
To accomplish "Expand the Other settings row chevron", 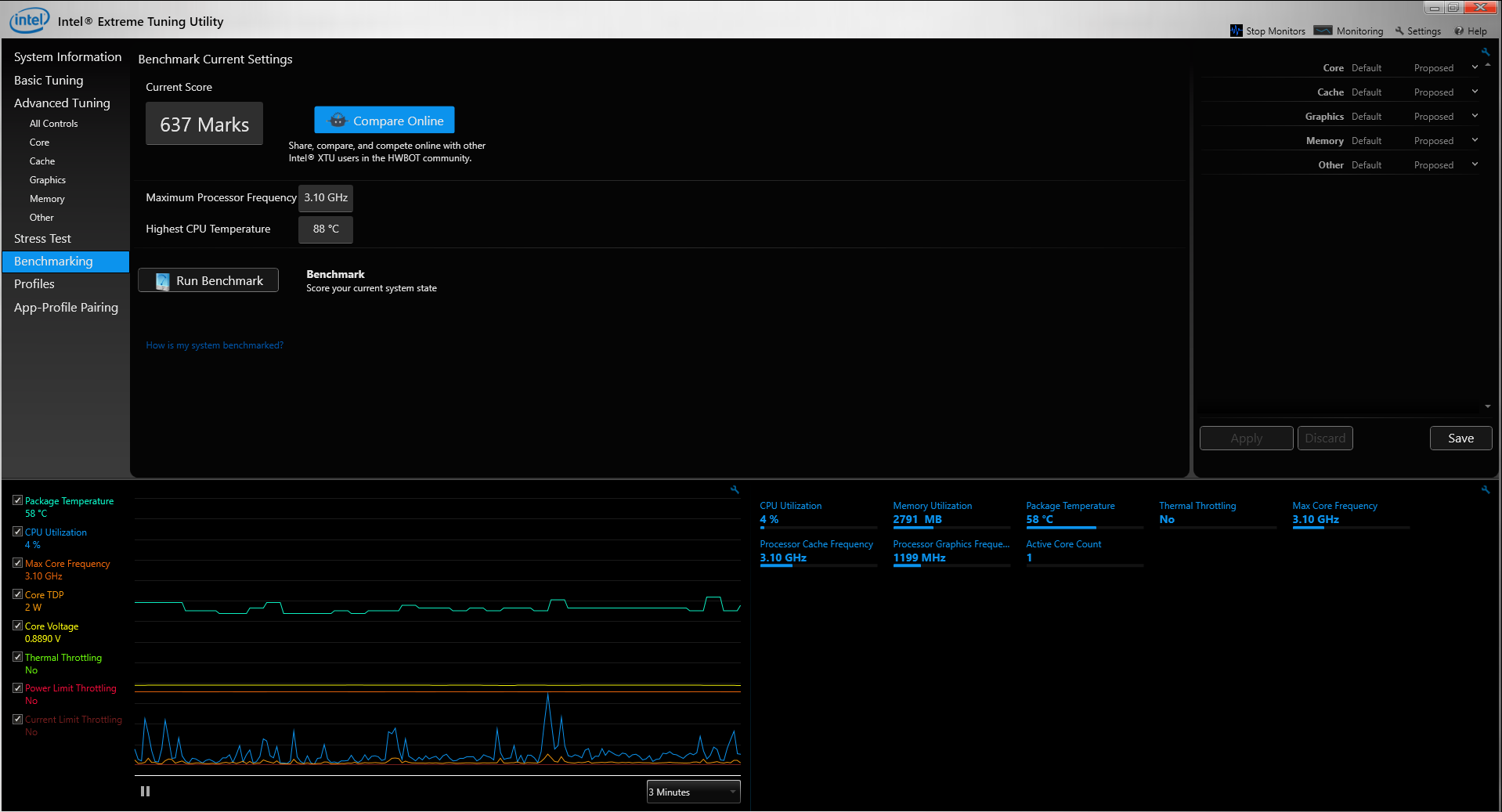I will tap(1475, 164).
